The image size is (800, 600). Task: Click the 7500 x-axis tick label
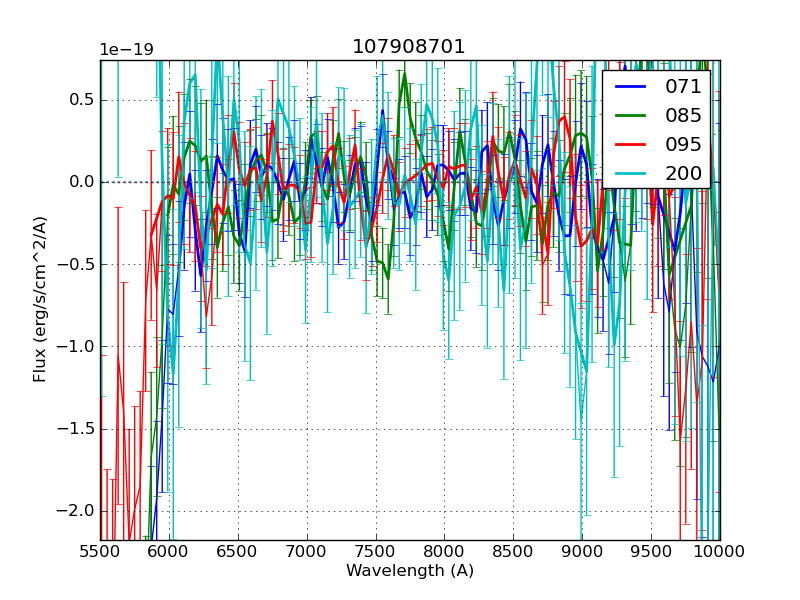376,551
